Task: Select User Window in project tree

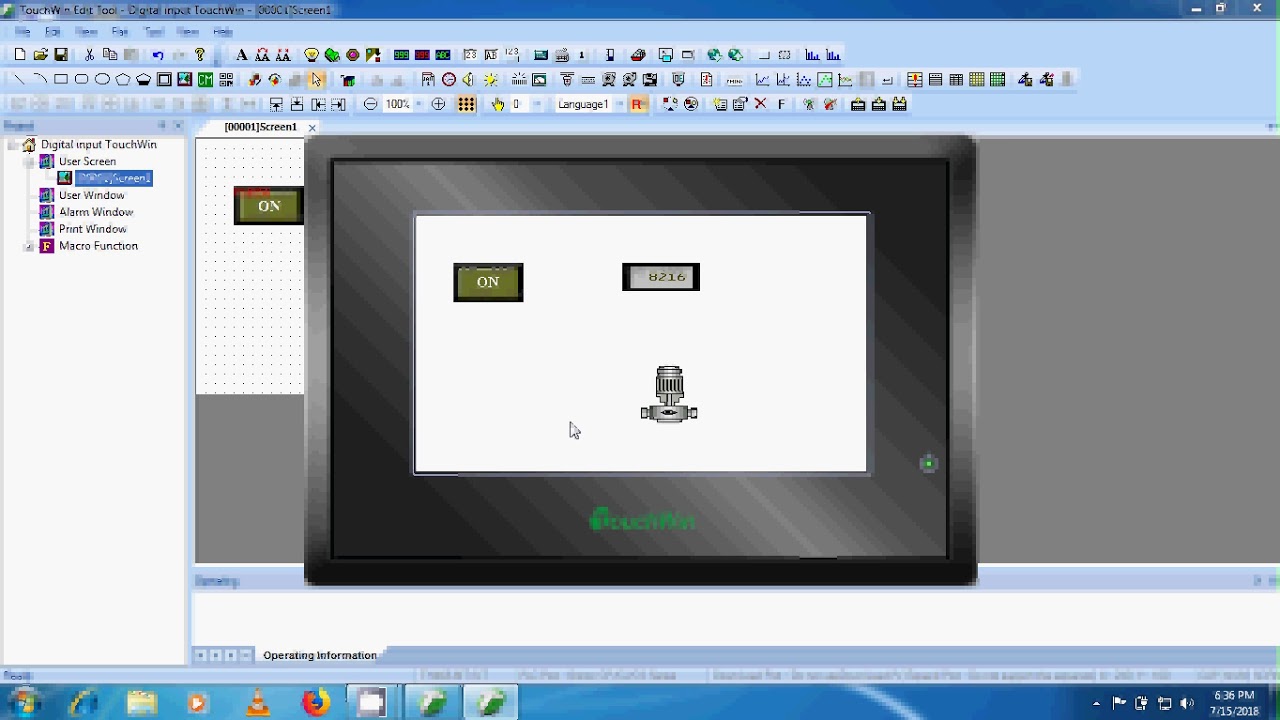Action: click(91, 195)
